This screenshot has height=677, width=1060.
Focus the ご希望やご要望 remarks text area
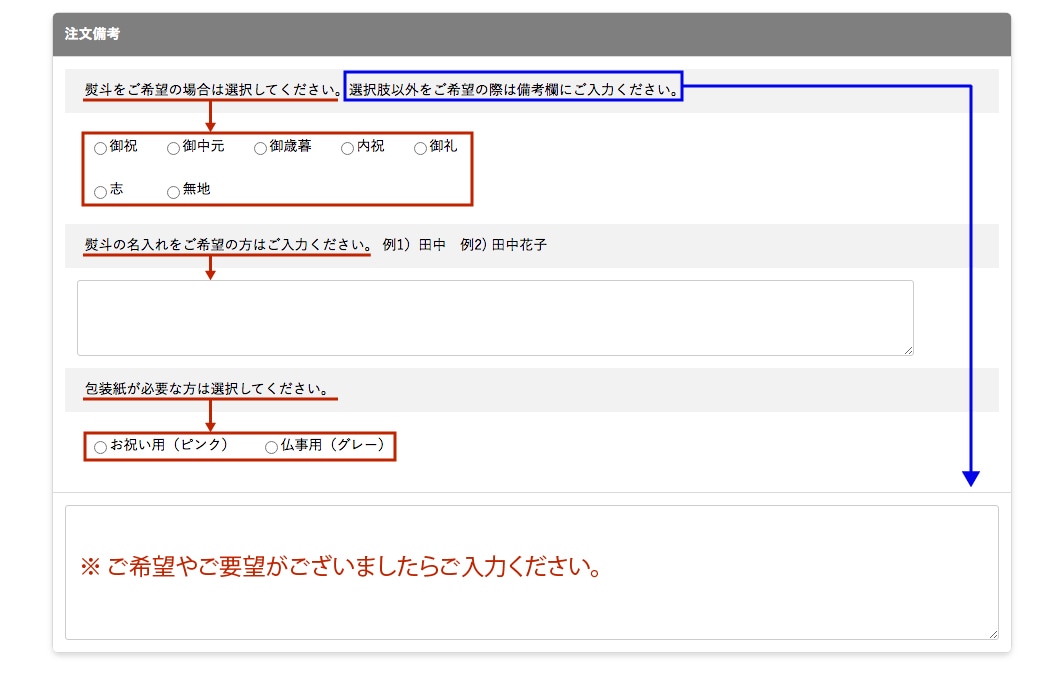(531, 572)
